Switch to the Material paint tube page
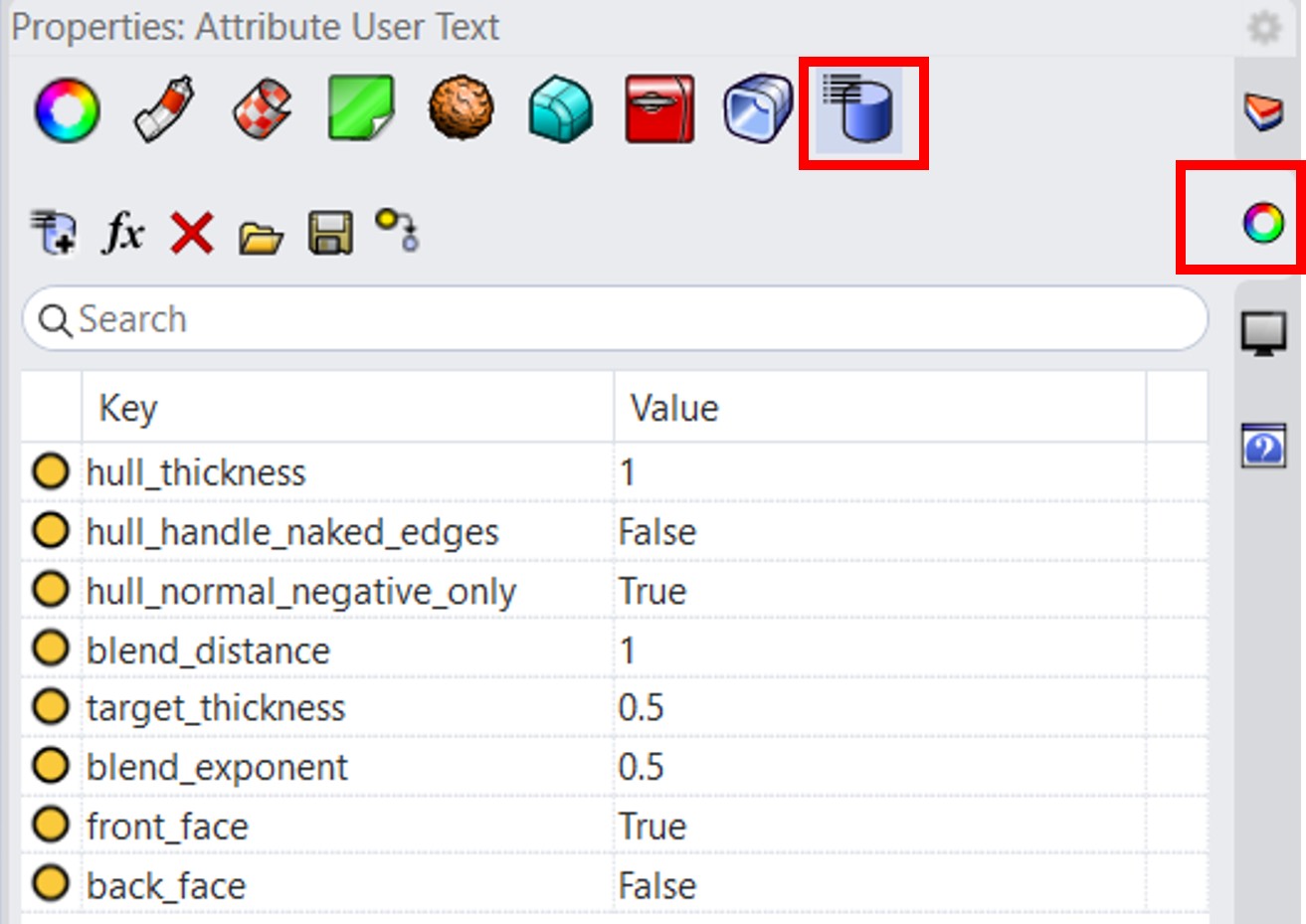 click(x=164, y=109)
